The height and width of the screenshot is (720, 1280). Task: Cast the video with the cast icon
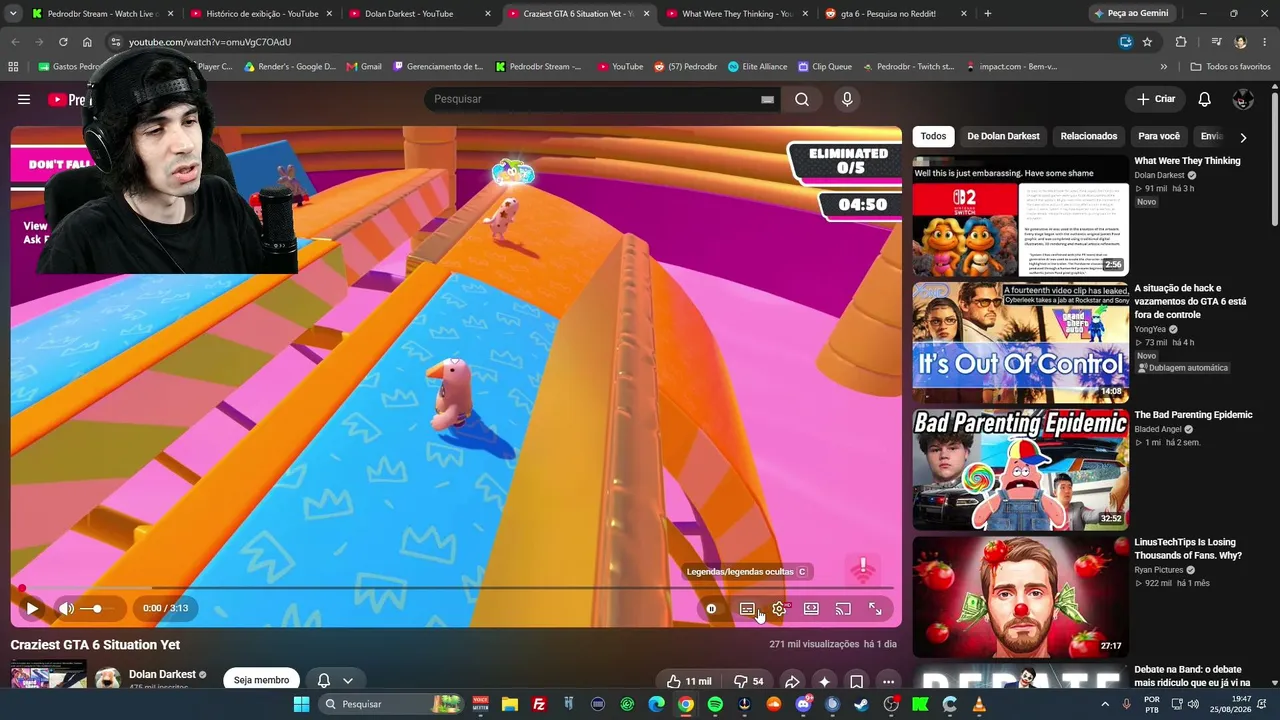[x=843, y=608]
